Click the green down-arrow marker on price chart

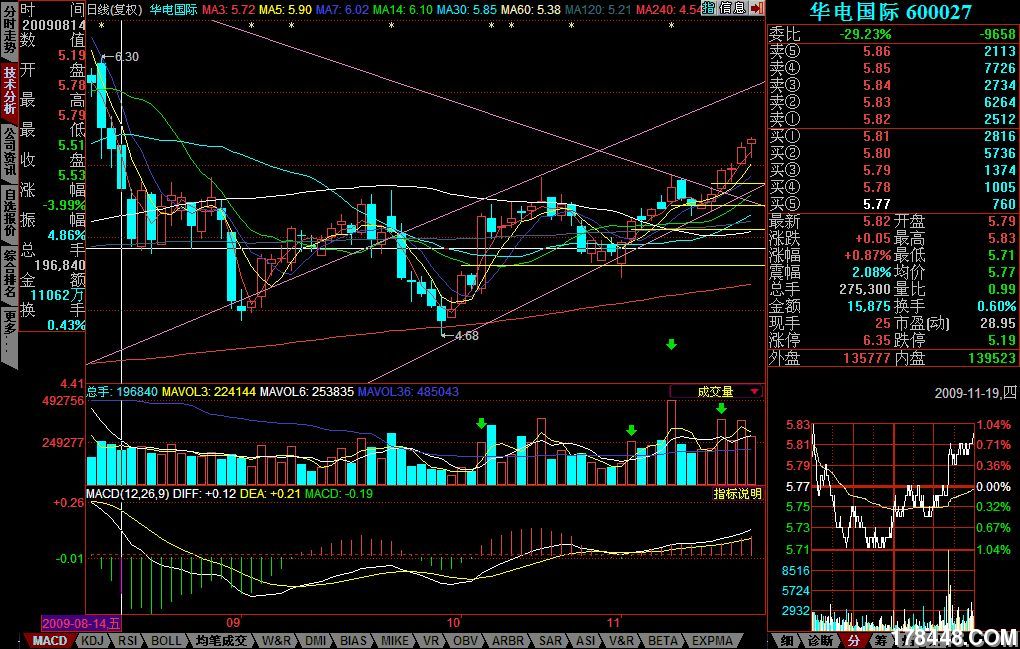tap(671, 344)
